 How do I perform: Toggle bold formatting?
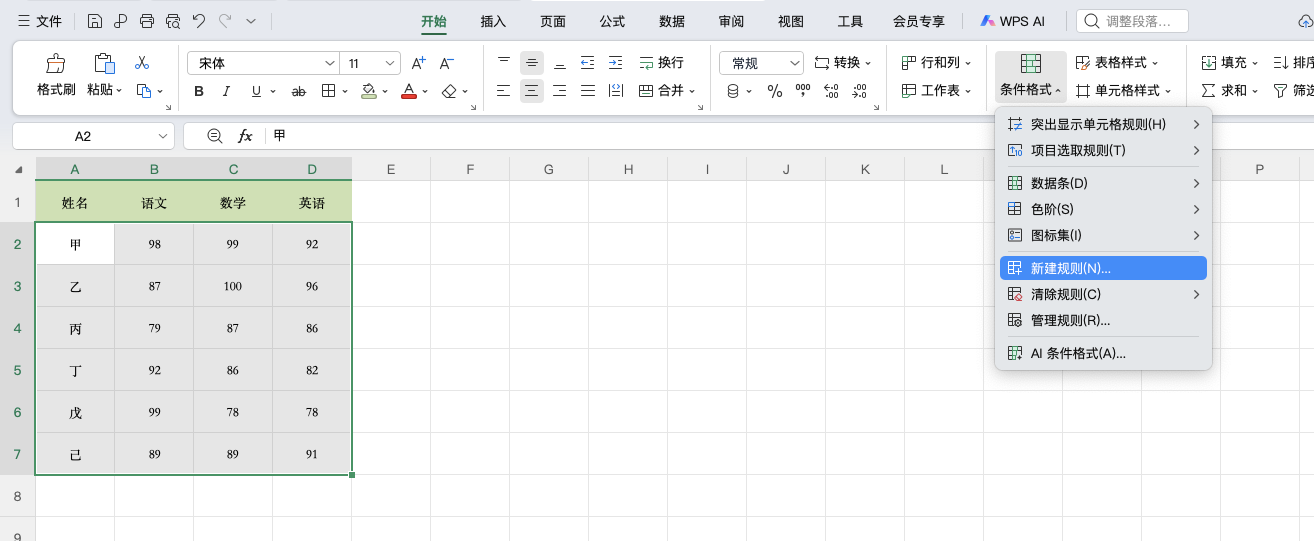pyautogui.click(x=199, y=91)
